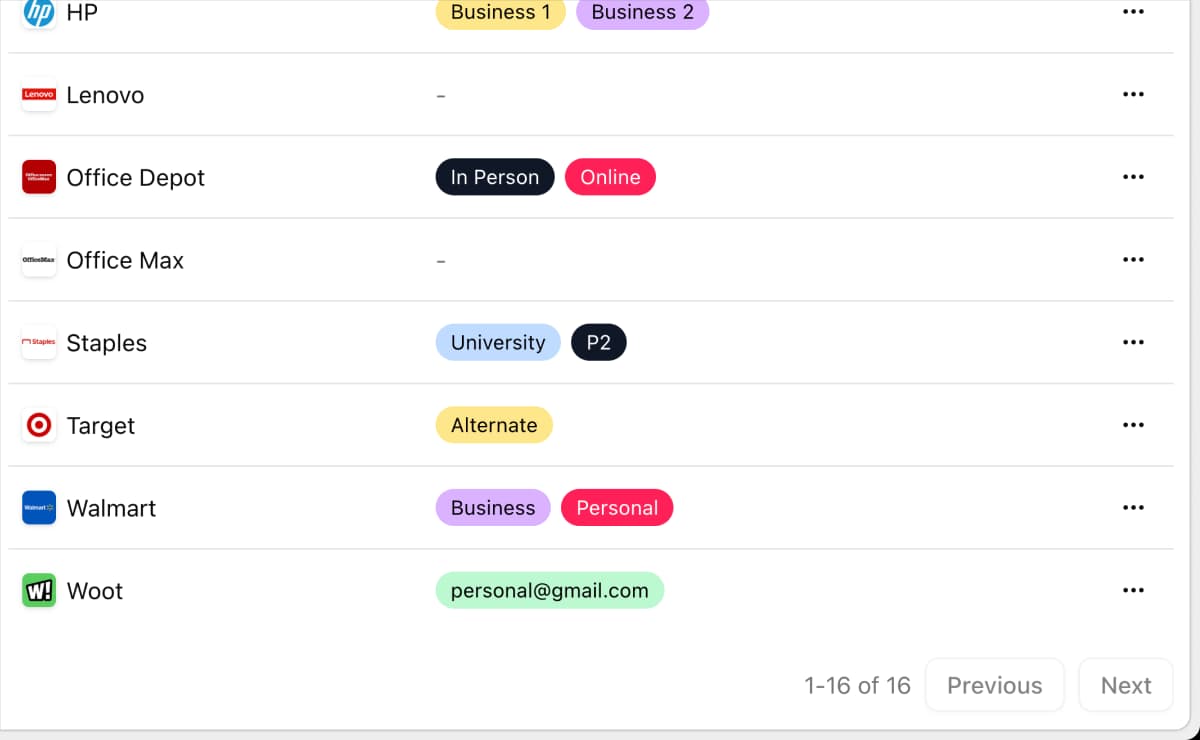The image size is (1200, 740).
Task: Open the three-dot menu for Office Depot
Action: pos(1132,177)
